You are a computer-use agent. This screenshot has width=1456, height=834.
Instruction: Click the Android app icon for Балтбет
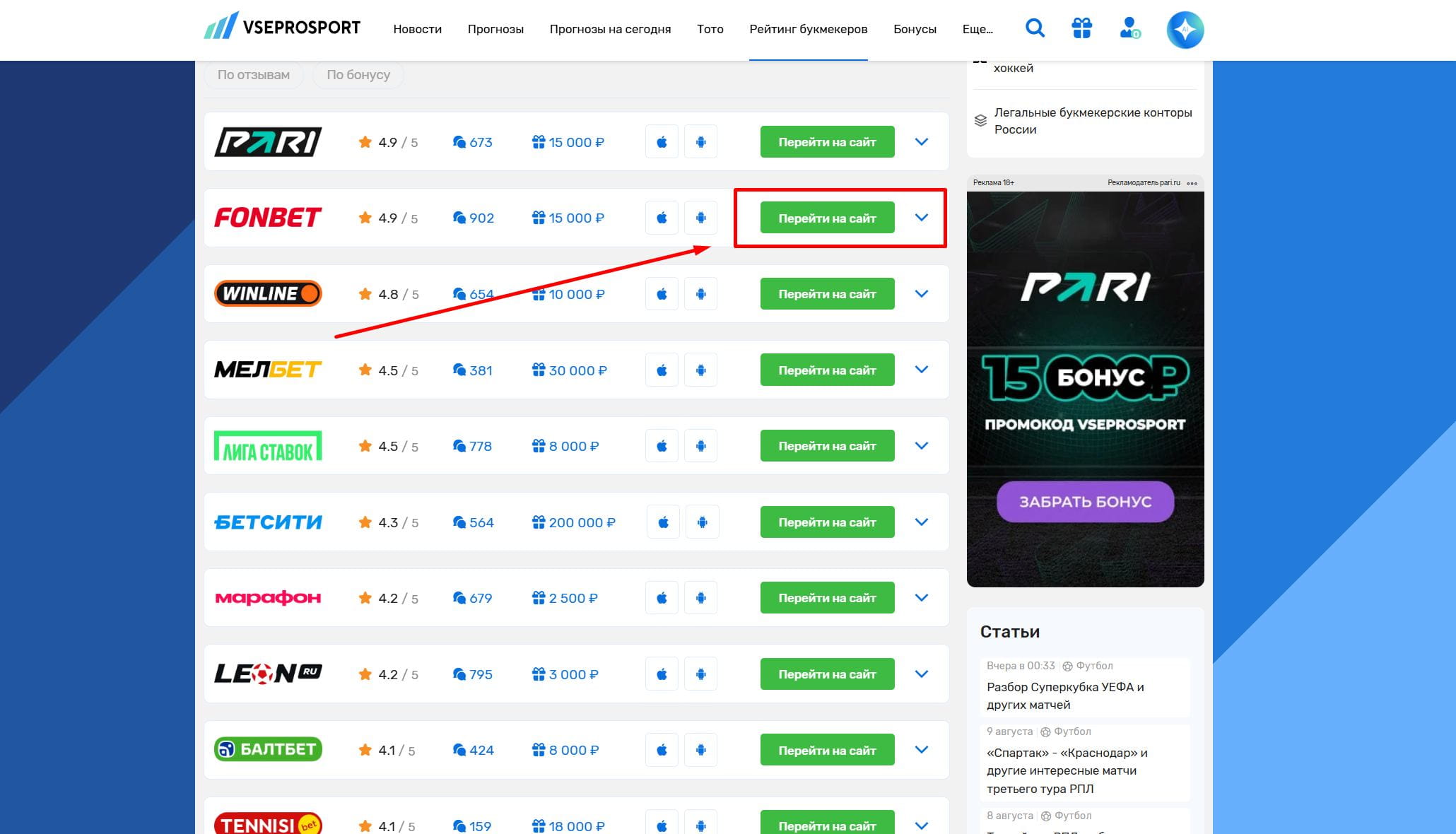click(700, 750)
